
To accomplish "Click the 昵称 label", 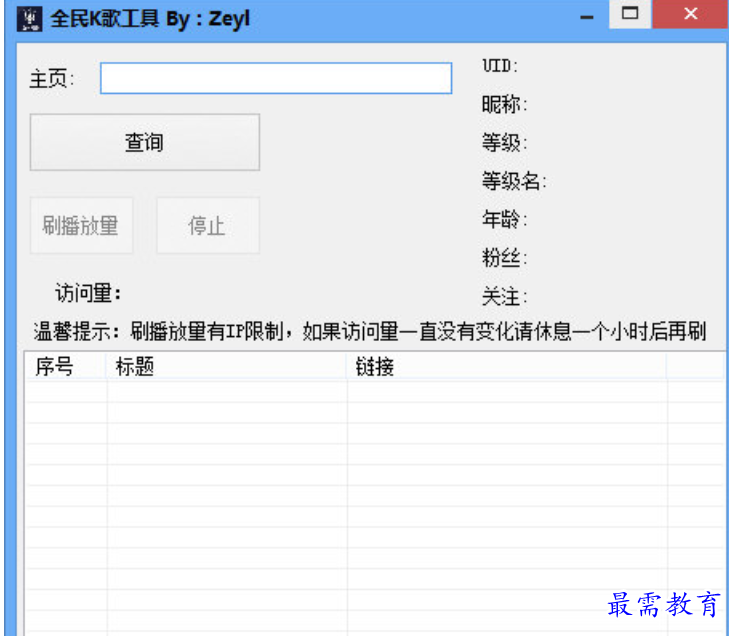I will 504,104.
